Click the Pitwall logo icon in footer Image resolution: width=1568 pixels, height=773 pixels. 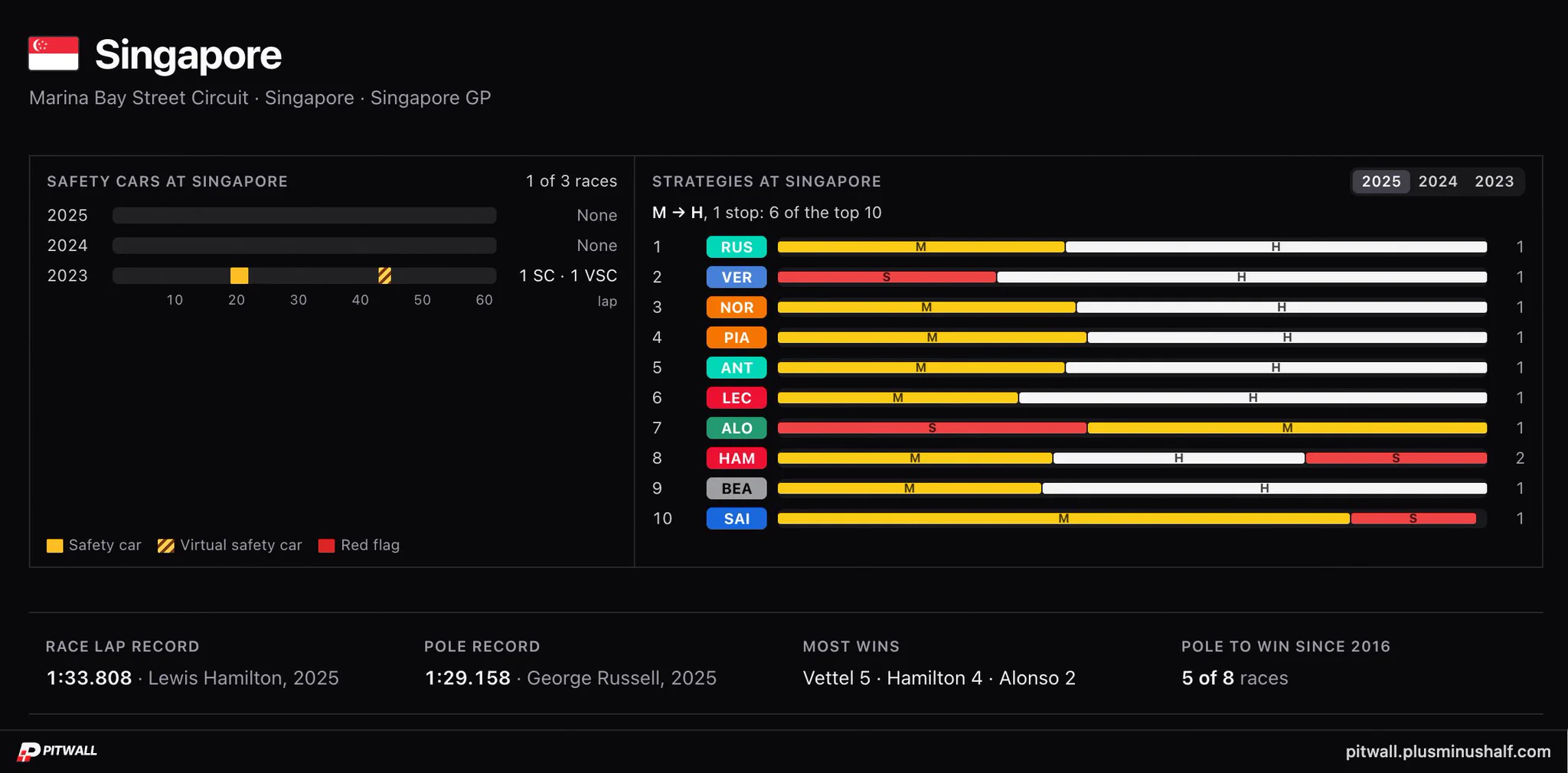click(x=29, y=752)
